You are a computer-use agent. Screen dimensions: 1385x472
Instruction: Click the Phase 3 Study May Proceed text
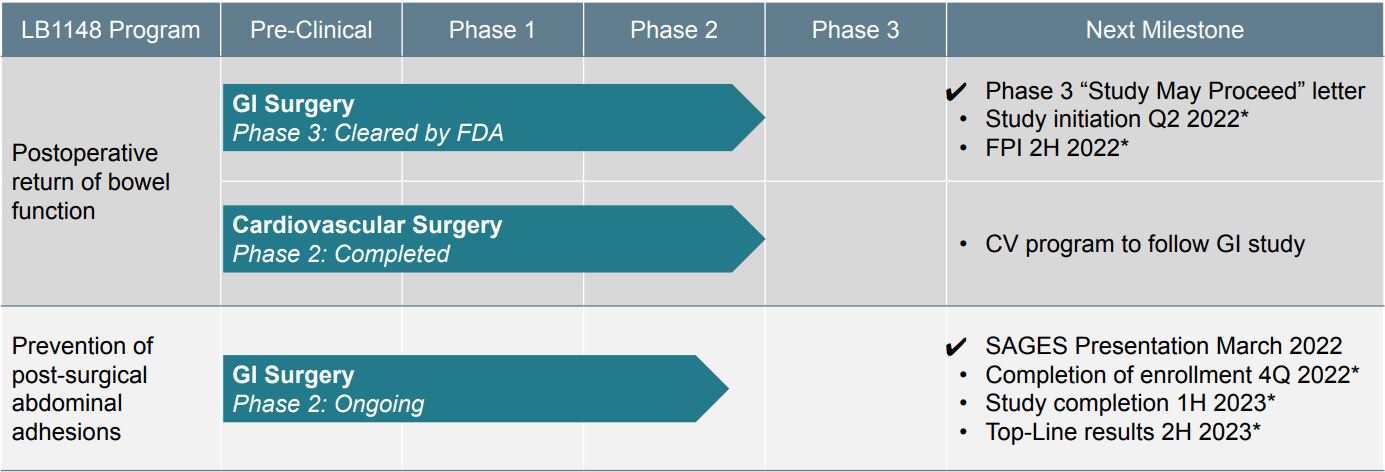[1175, 91]
